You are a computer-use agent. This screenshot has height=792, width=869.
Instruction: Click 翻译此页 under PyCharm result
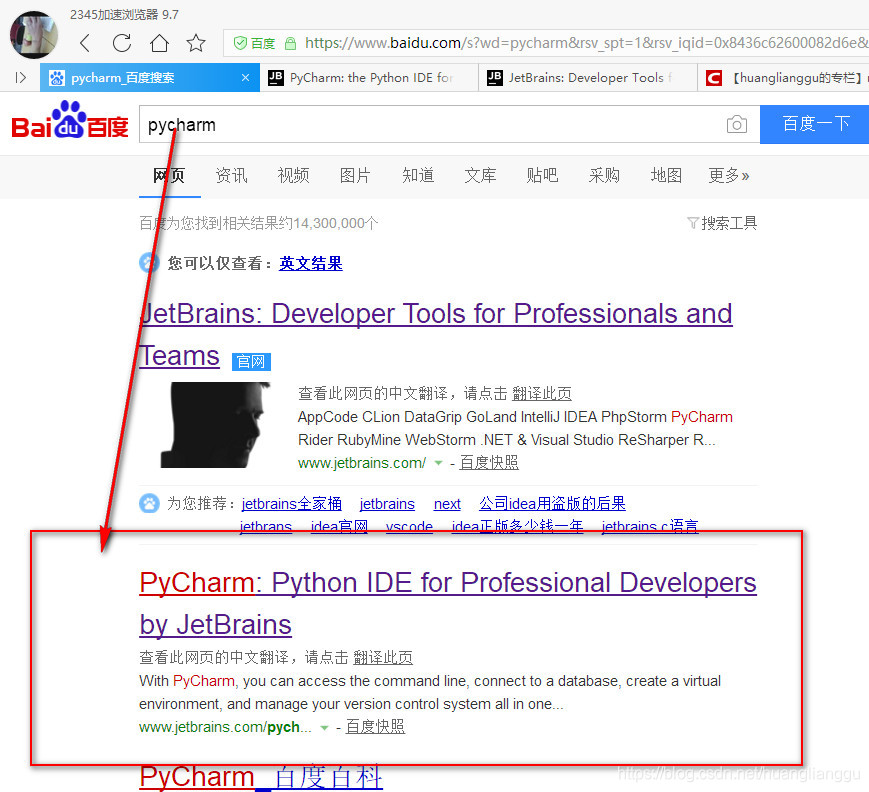pos(383,657)
